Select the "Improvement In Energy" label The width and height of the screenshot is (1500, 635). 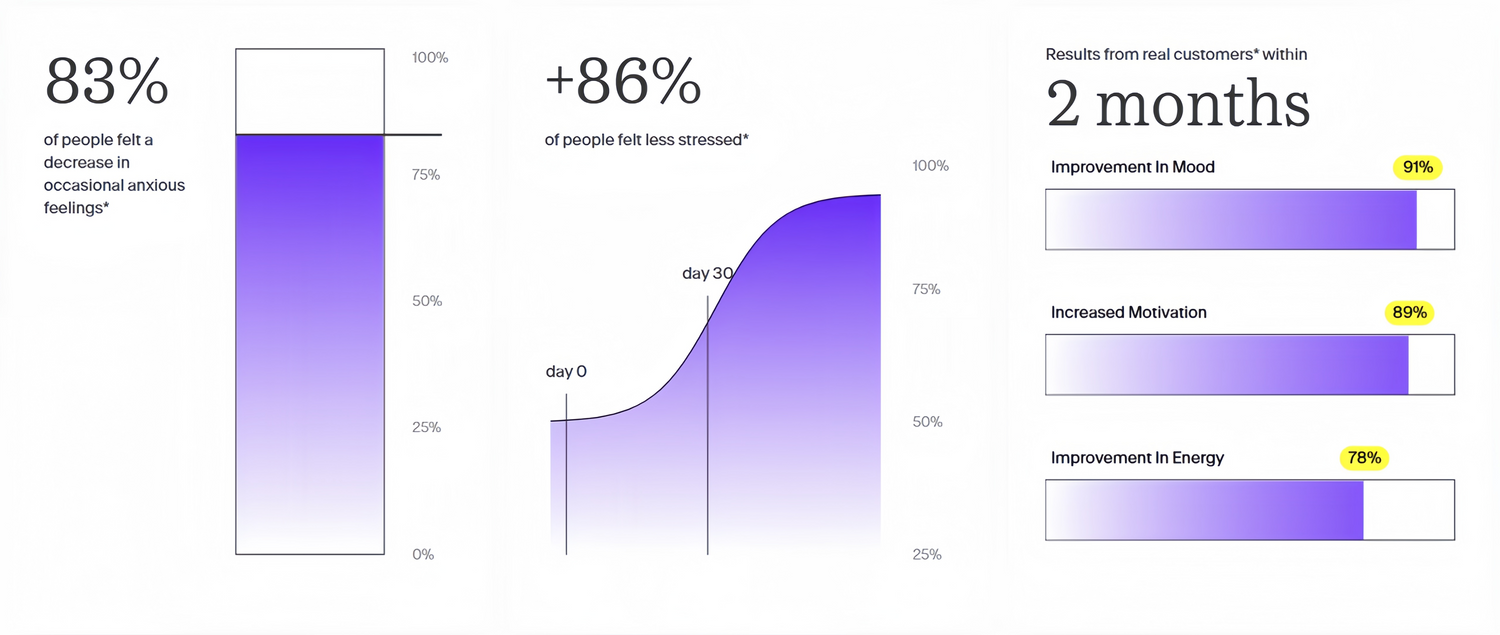1137,458
